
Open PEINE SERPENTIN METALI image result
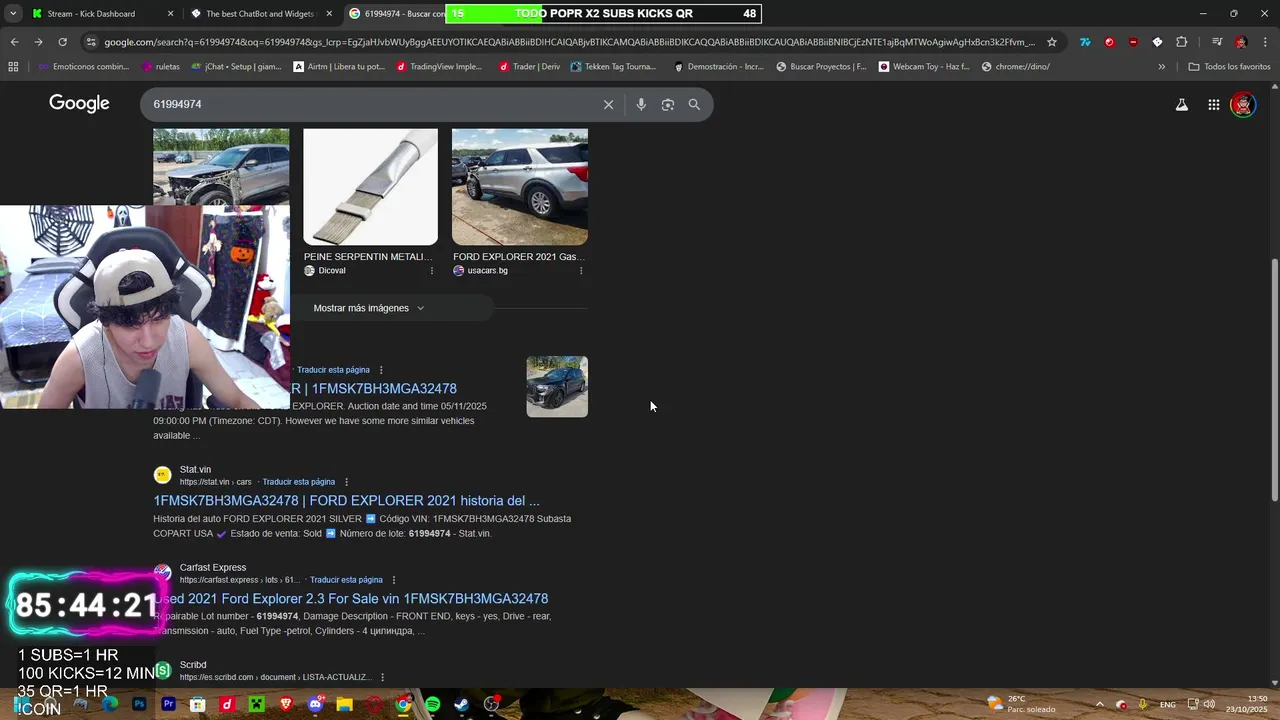[370, 187]
